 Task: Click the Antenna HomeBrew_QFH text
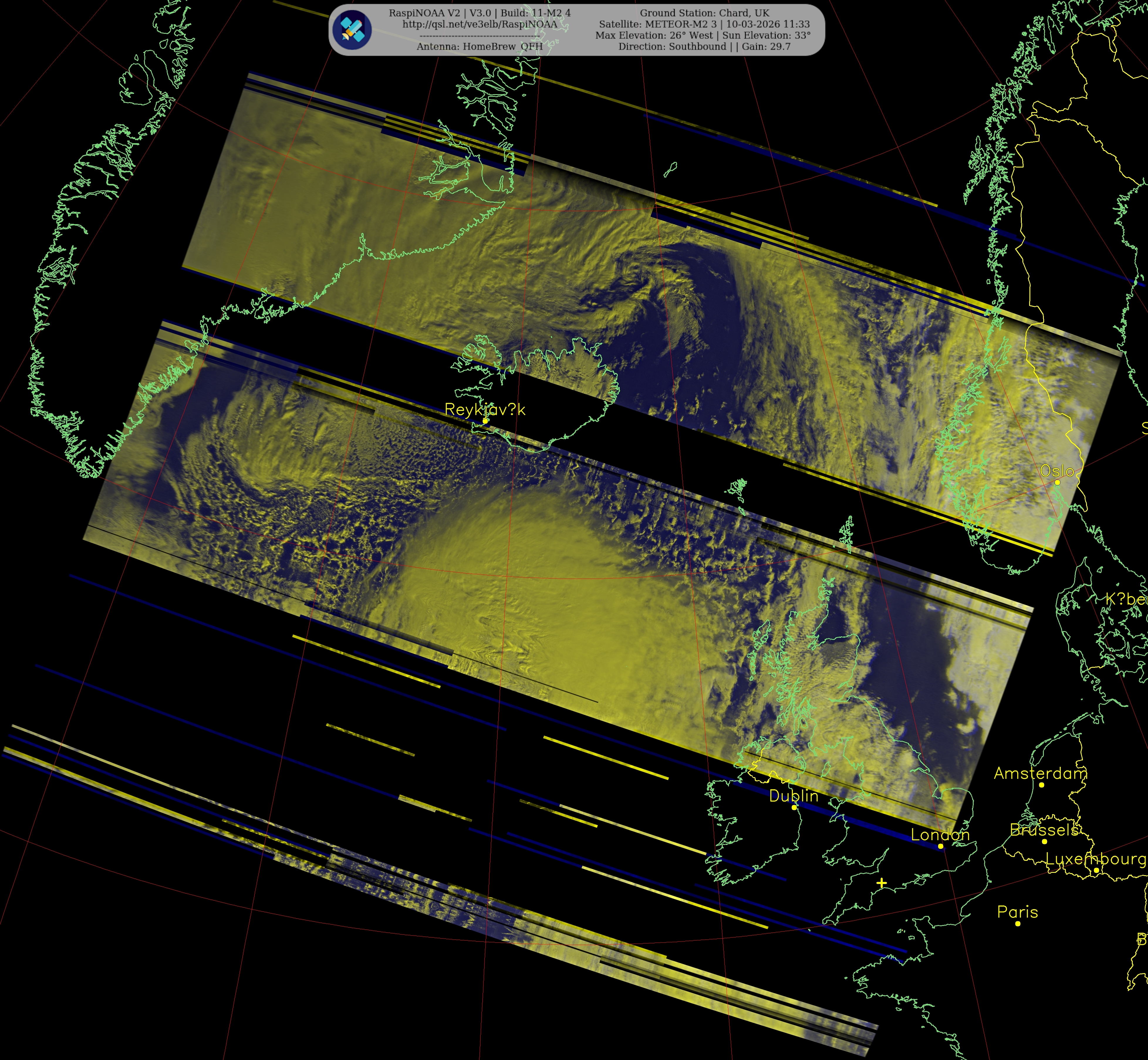coord(480,46)
